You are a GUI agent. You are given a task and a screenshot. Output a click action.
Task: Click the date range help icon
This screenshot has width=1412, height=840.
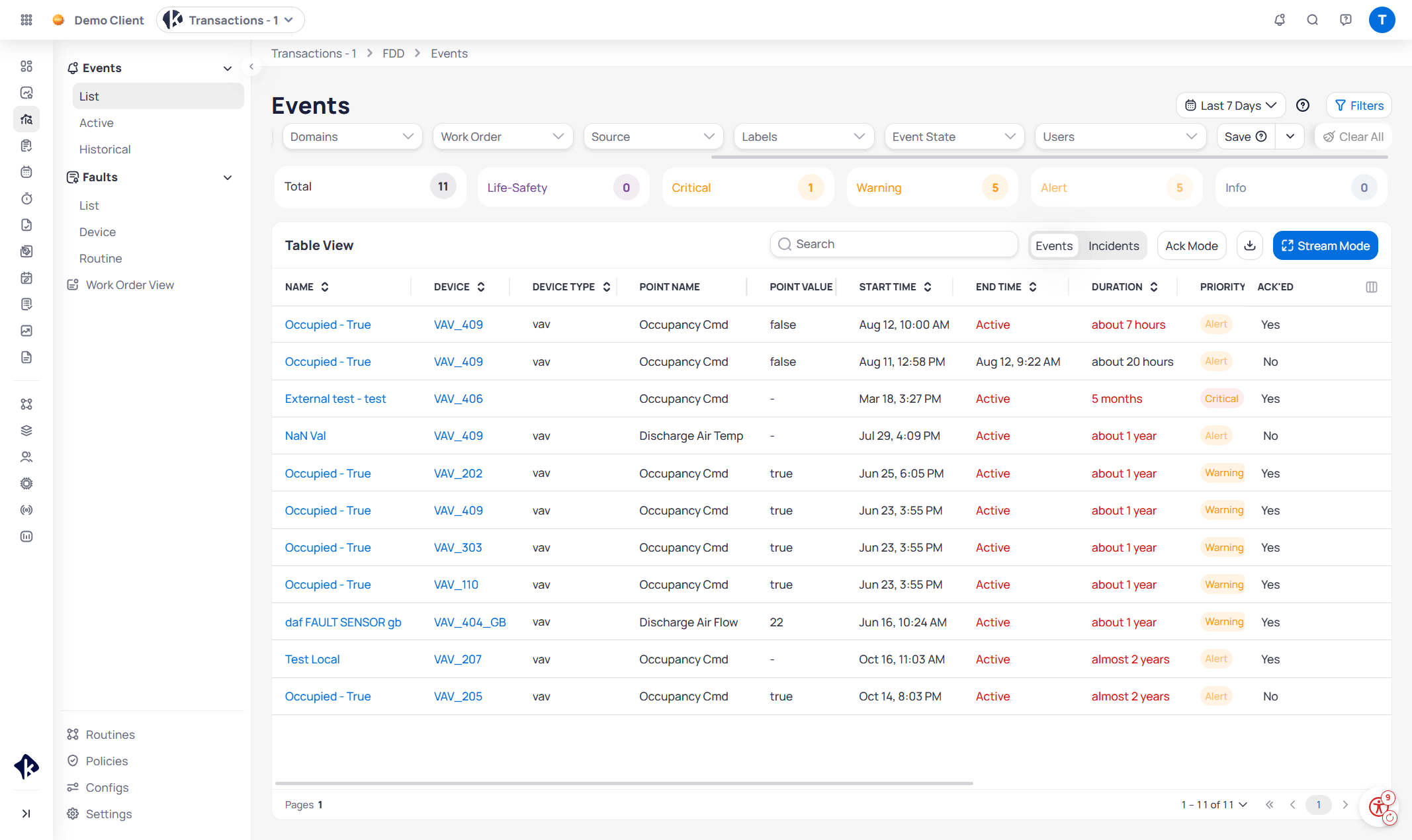(1303, 105)
